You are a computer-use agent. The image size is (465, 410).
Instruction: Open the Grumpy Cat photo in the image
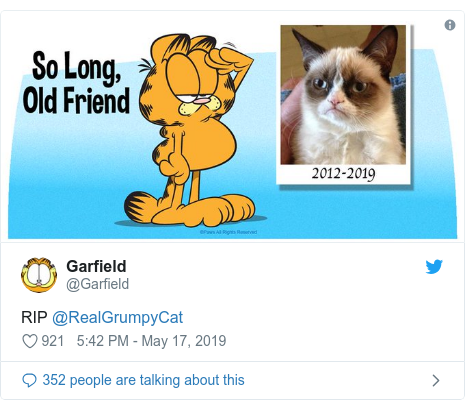point(343,95)
